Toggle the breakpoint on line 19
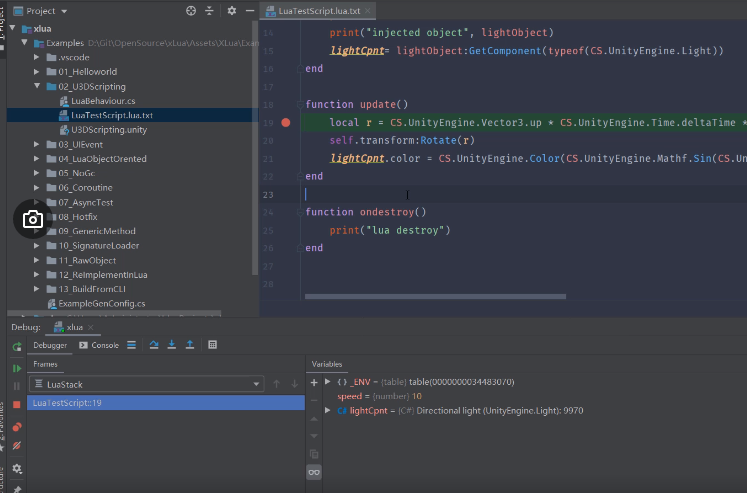The image size is (747, 493). click(286, 122)
